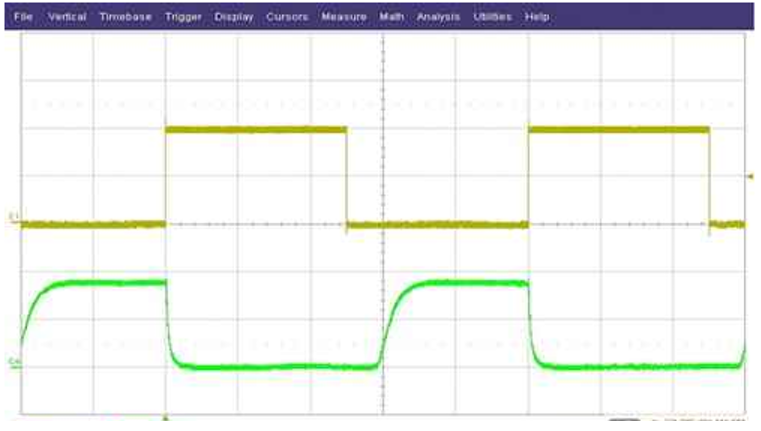Expand the Display menu
This screenshot has width=761, height=431.
[234, 17]
